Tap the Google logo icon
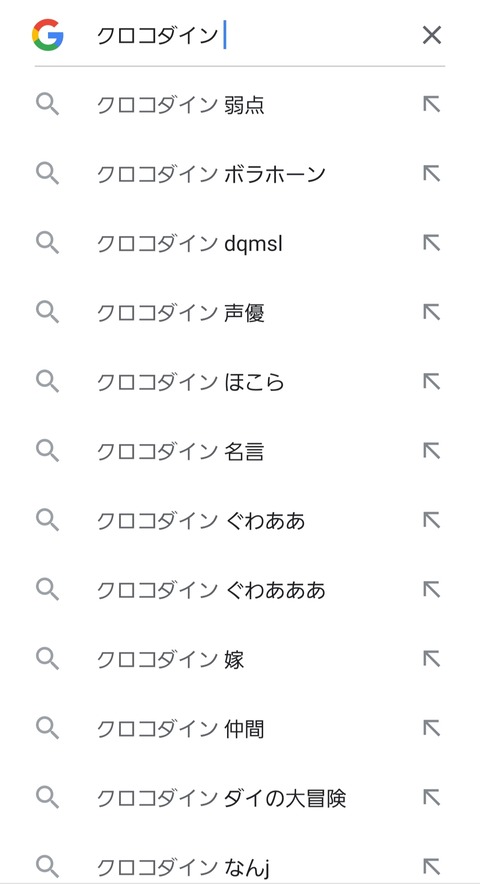Screen dimensions: 480x884 47,35
